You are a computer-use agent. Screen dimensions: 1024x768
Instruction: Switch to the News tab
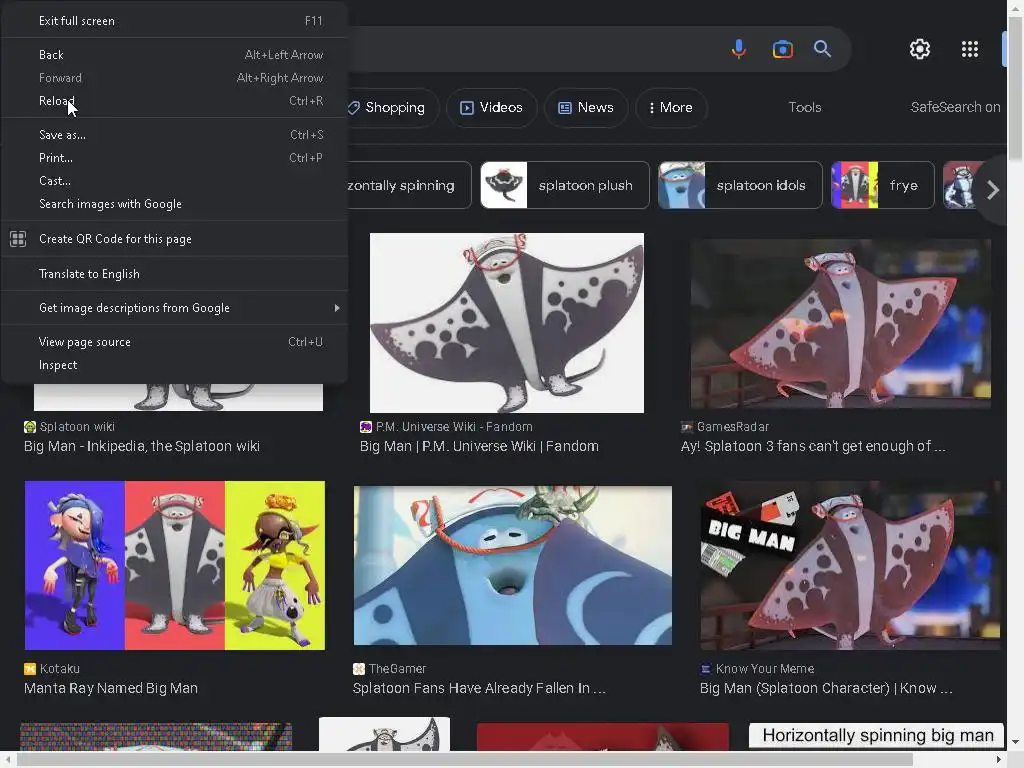[586, 108]
